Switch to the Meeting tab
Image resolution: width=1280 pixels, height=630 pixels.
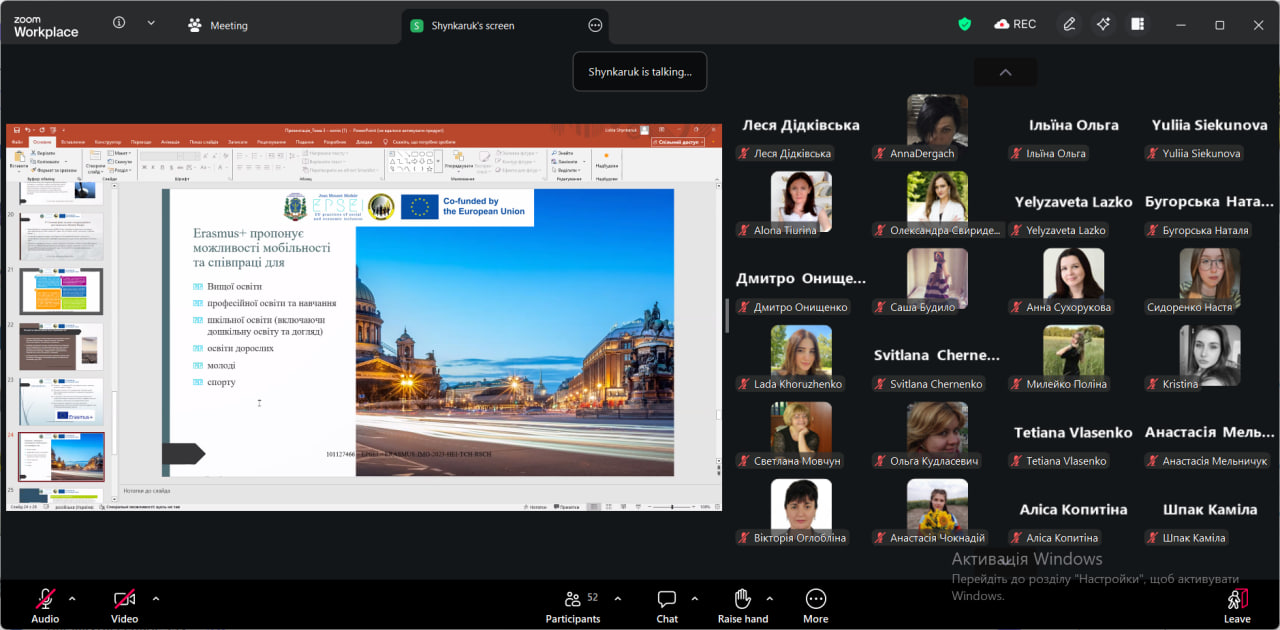(x=218, y=25)
